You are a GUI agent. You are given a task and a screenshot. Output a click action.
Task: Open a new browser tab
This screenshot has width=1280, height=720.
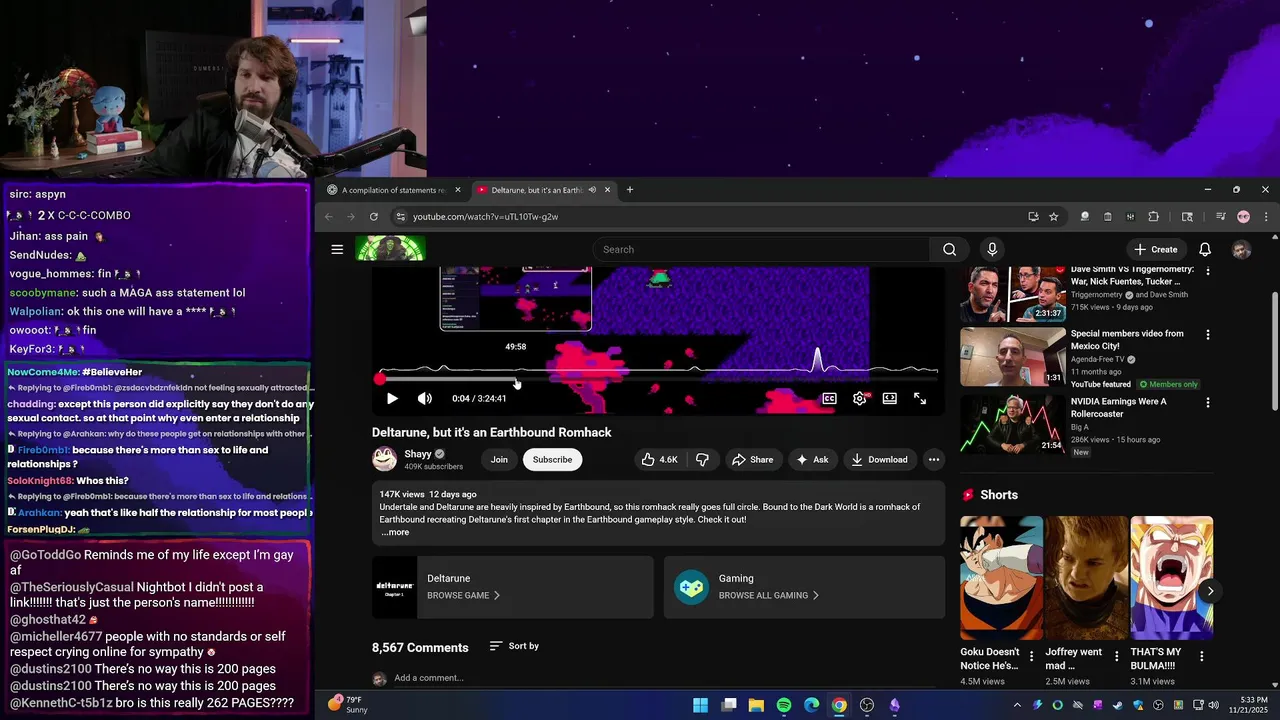tap(629, 190)
